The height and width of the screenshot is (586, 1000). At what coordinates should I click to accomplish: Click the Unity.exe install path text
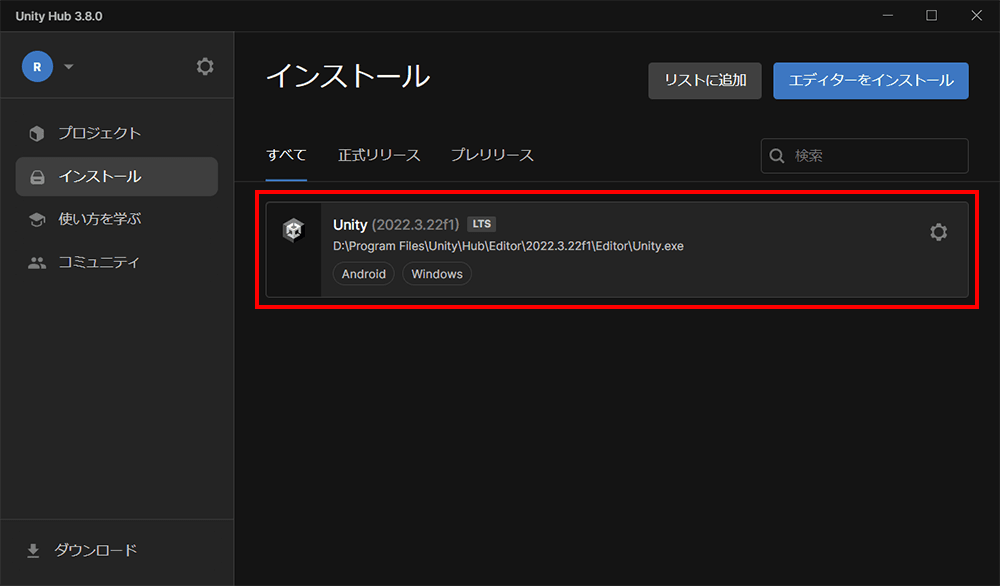pos(508,246)
